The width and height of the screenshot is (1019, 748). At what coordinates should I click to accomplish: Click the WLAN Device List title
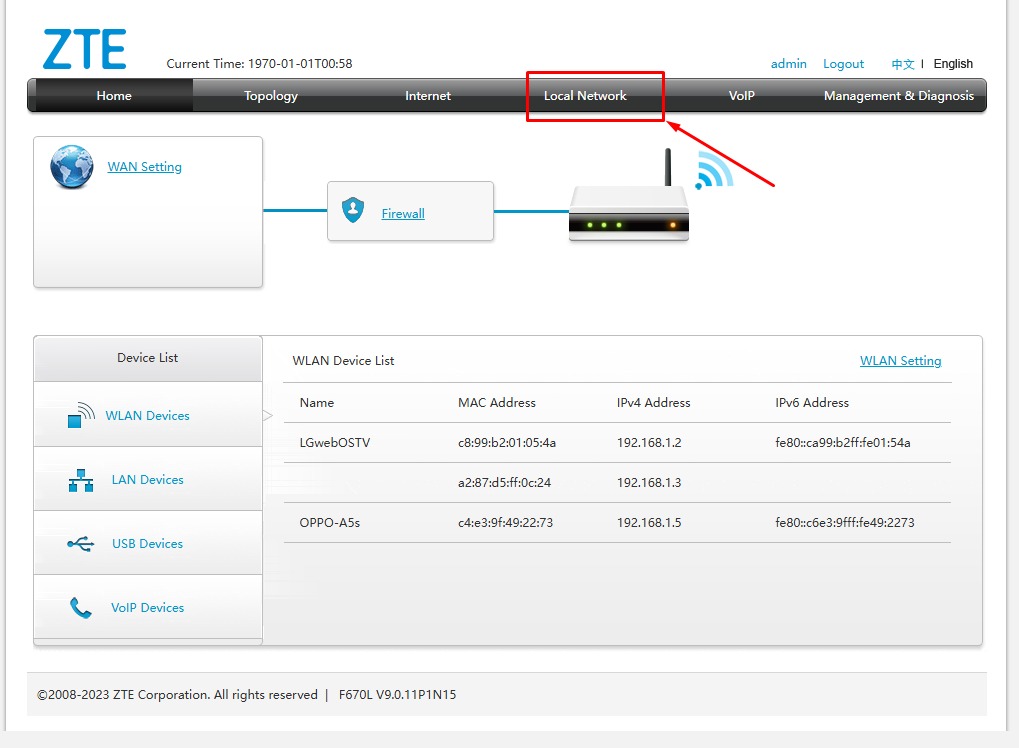pyautogui.click(x=343, y=361)
